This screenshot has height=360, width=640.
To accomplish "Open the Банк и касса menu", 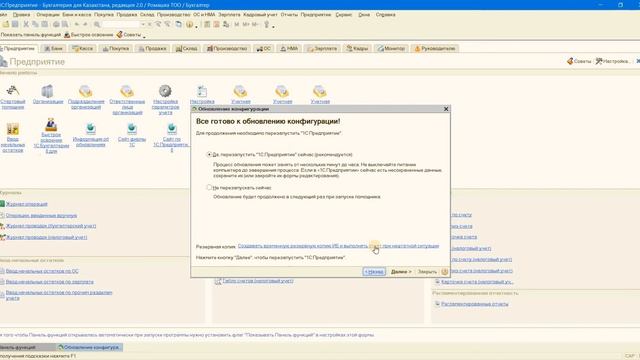I will (77, 15).
